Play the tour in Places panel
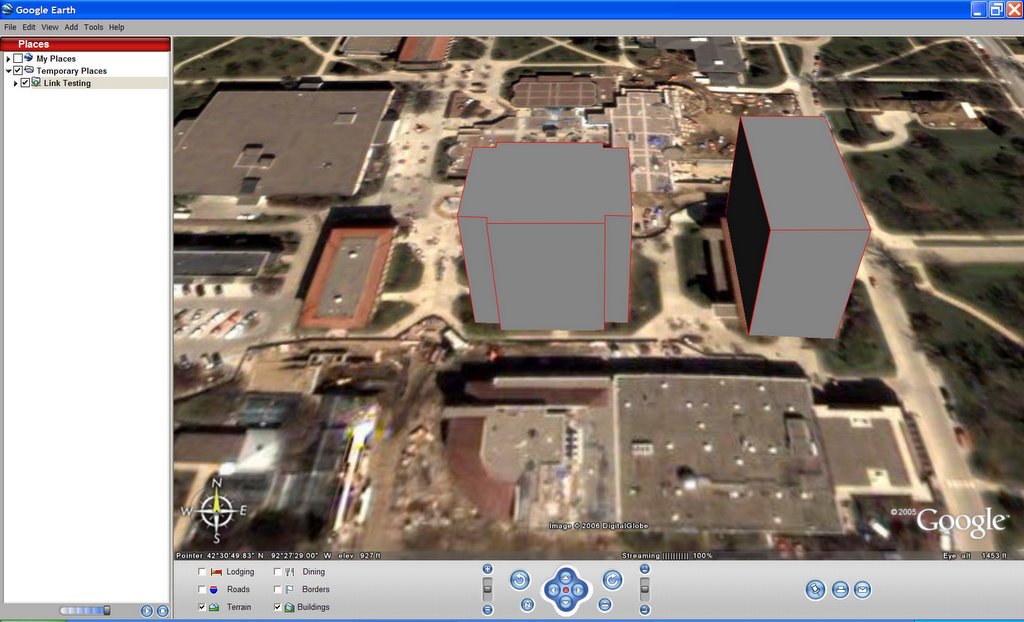 146,611
